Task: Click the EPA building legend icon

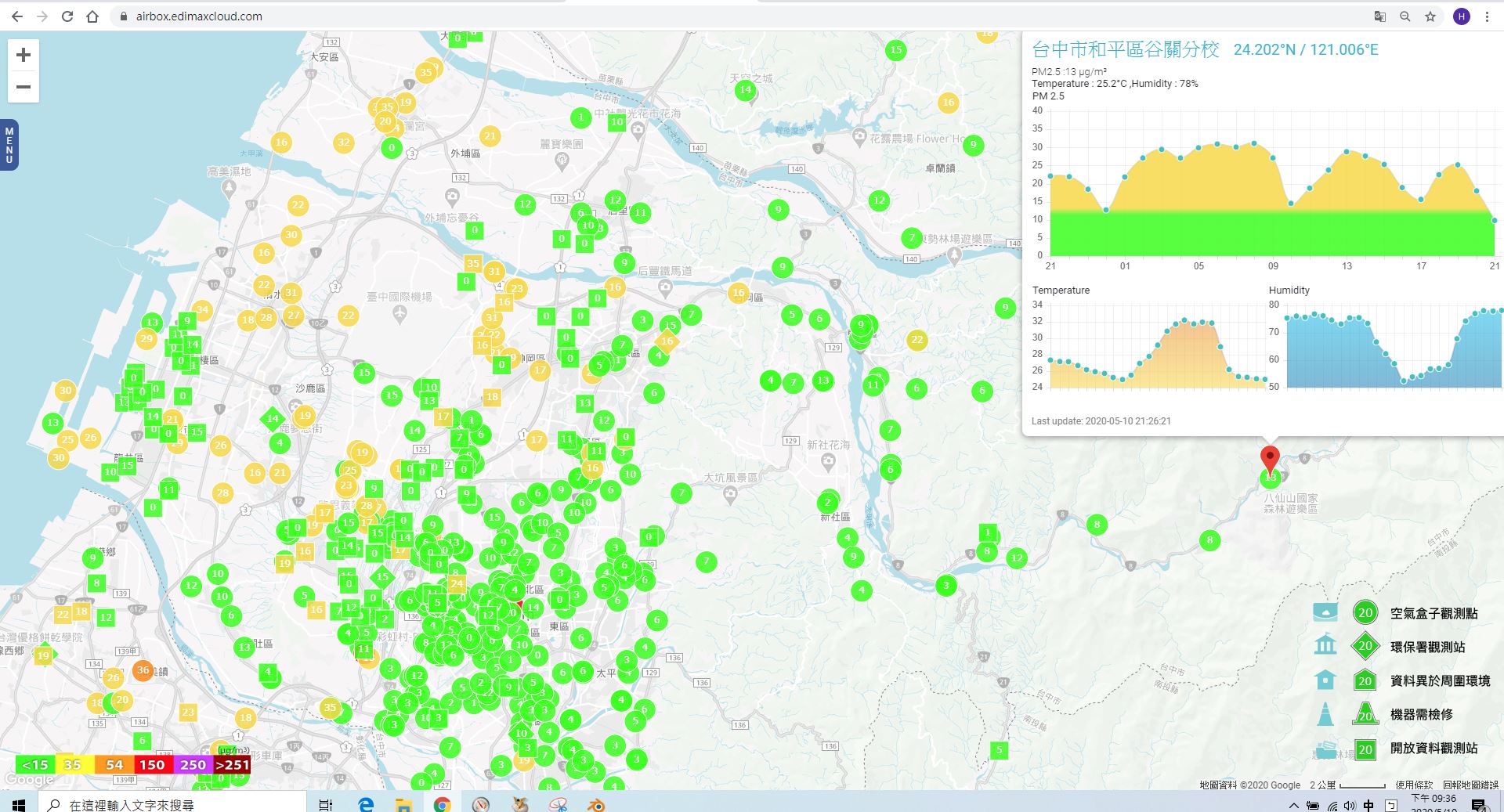Action: pos(1325,645)
